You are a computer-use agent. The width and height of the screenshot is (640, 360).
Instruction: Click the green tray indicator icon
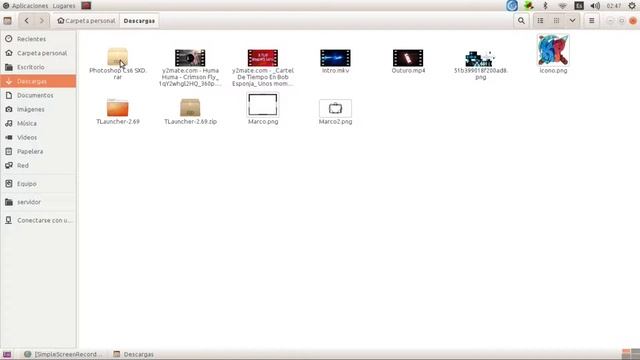tap(529, 5)
